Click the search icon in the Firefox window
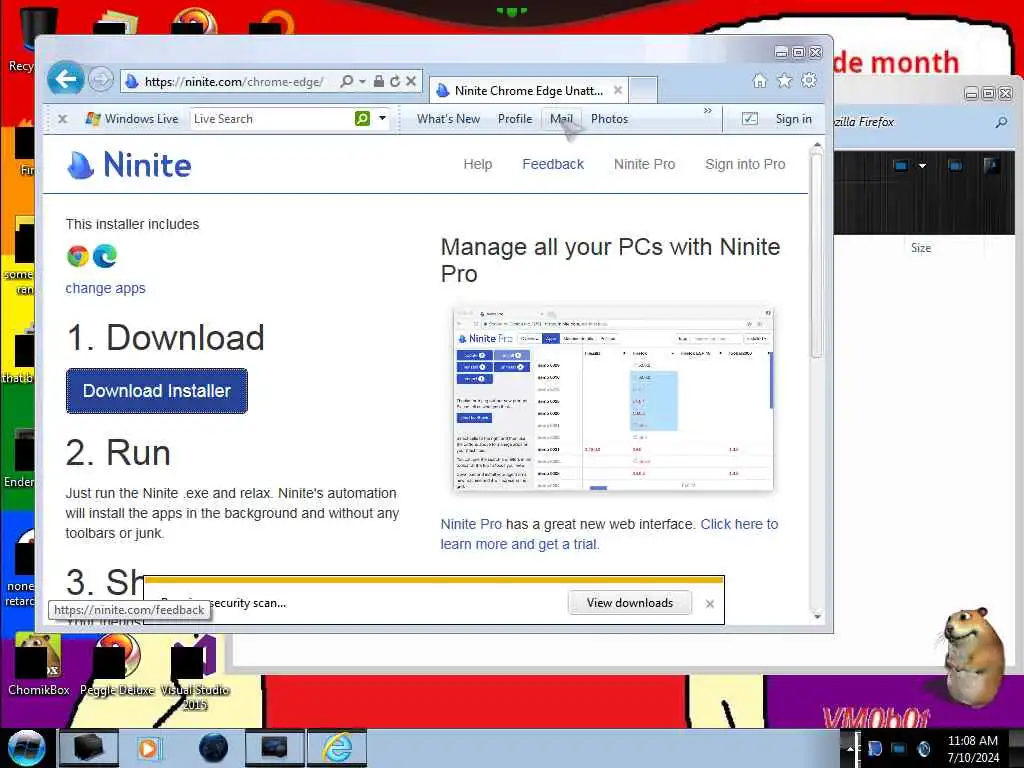 [x=1001, y=122]
